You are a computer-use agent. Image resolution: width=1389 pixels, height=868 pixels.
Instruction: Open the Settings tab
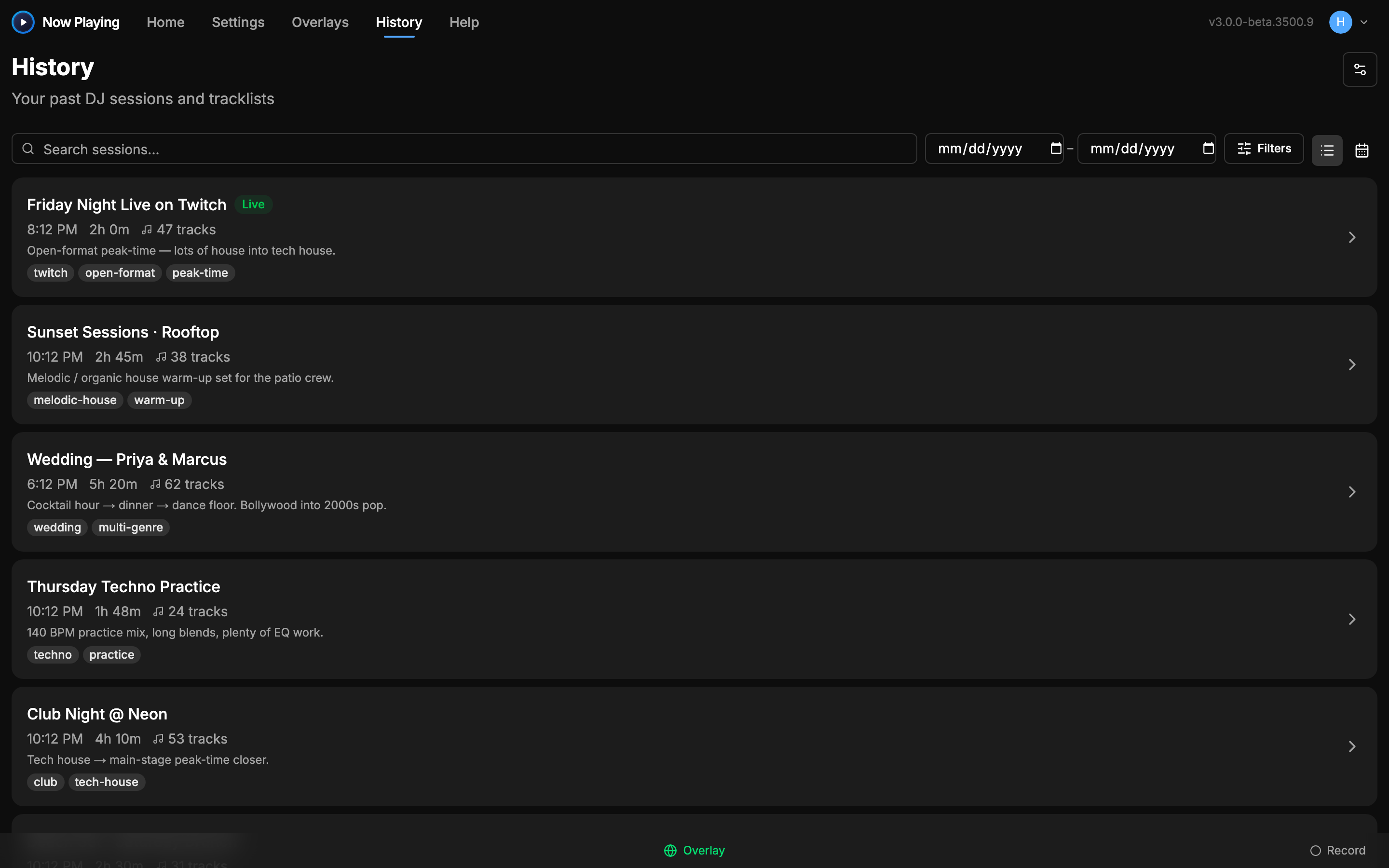(x=238, y=22)
